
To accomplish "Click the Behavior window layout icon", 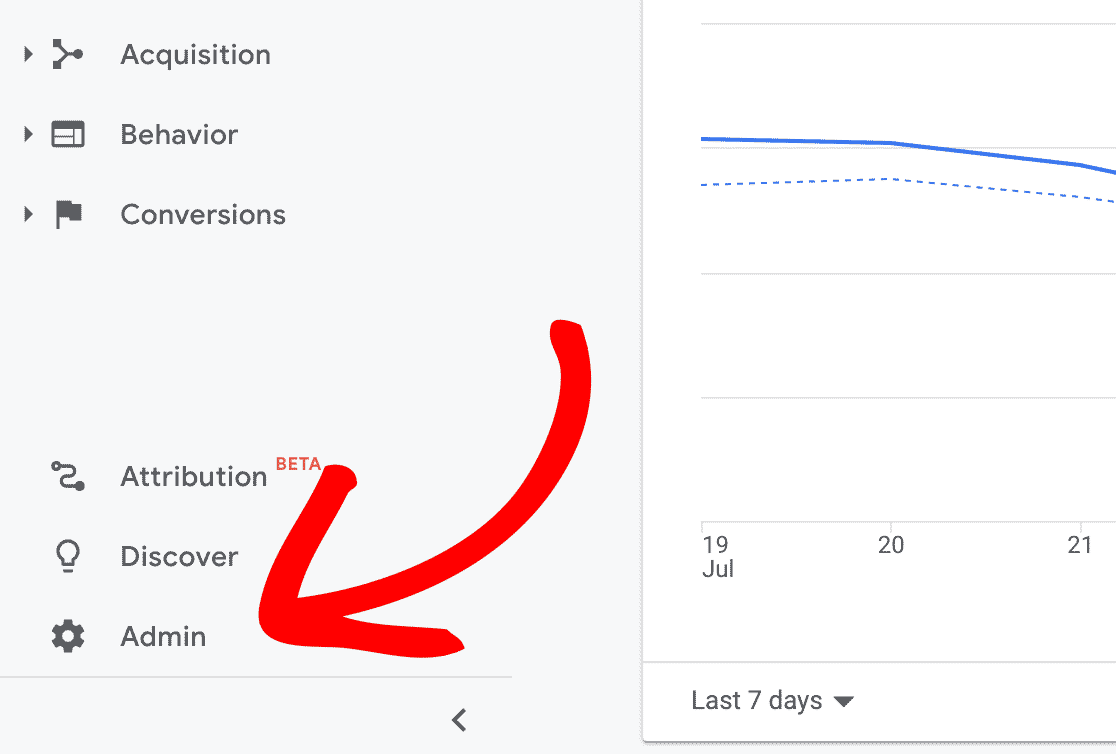I will [x=67, y=135].
